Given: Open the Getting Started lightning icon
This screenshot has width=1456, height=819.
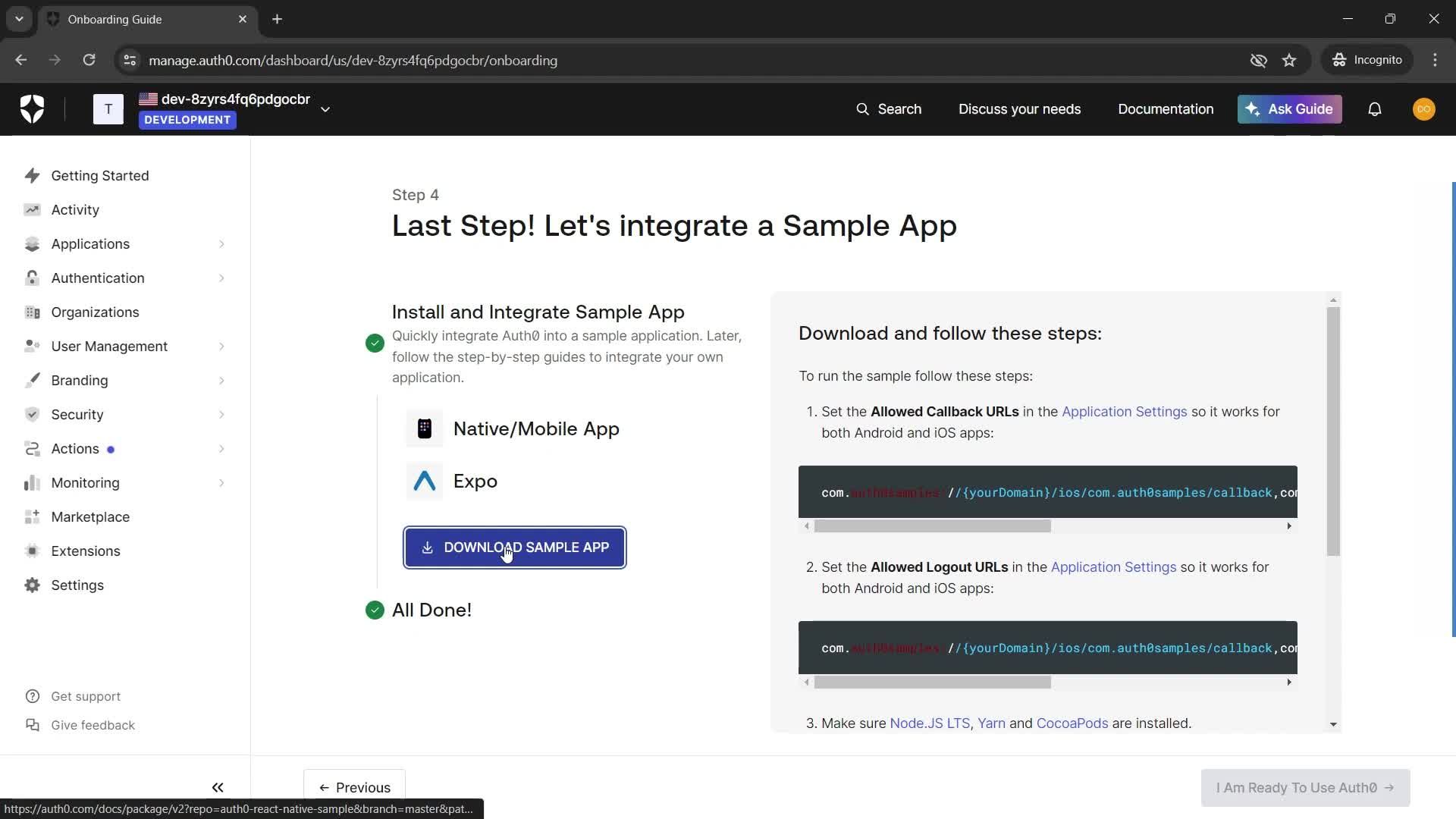Looking at the screenshot, I should [32, 176].
